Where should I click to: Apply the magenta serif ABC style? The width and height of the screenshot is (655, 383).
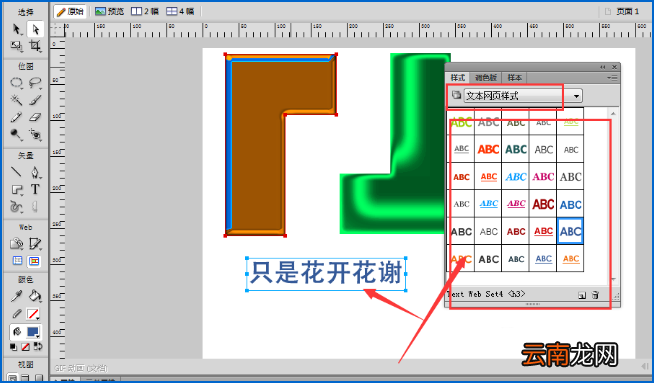[x=543, y=177]
